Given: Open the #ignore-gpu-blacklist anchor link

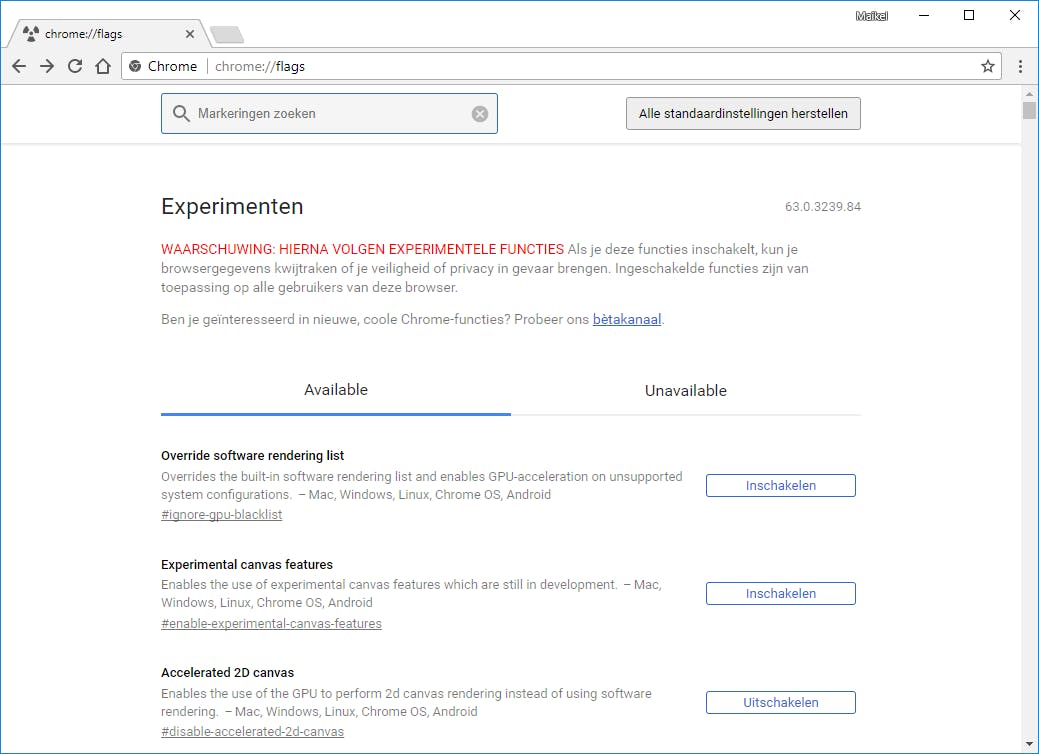Looking at the screenshot, I should click(x=221, y=515).
